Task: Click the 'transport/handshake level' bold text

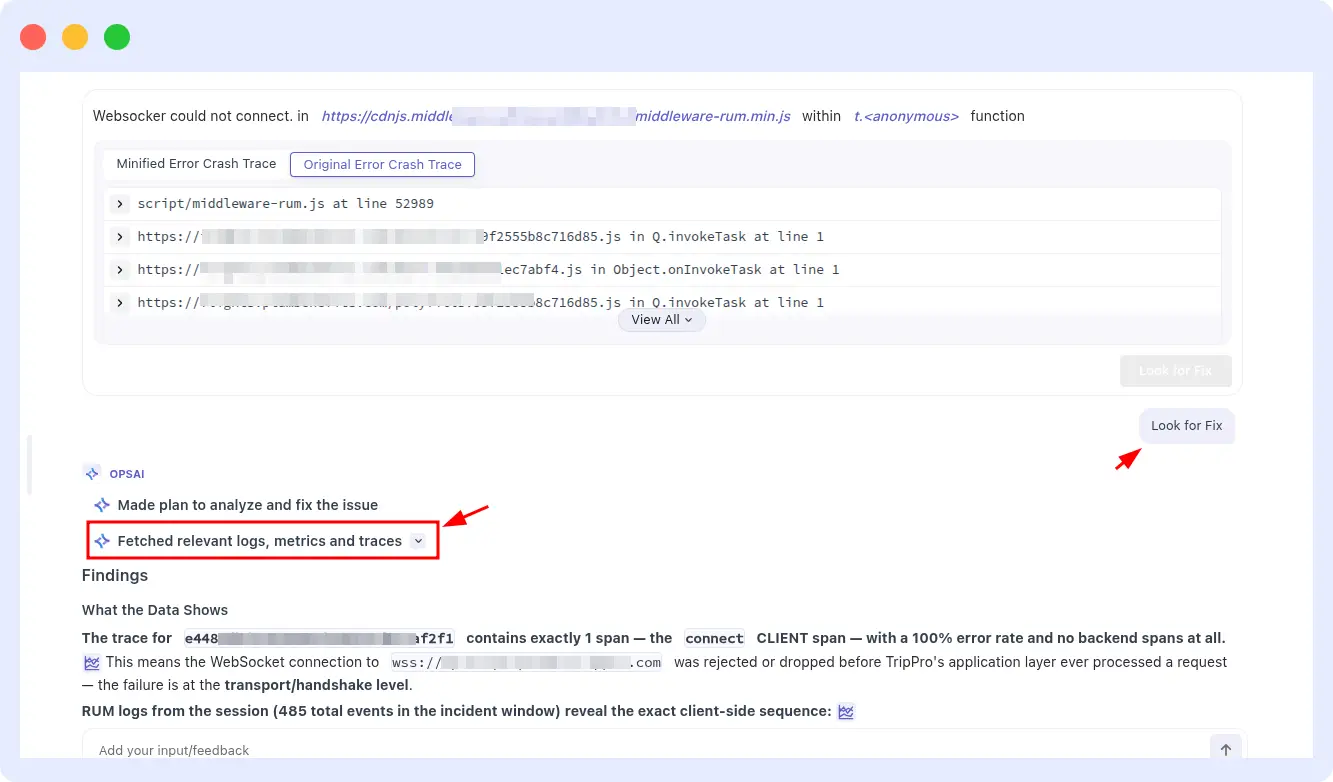Action: coord(316,685)
